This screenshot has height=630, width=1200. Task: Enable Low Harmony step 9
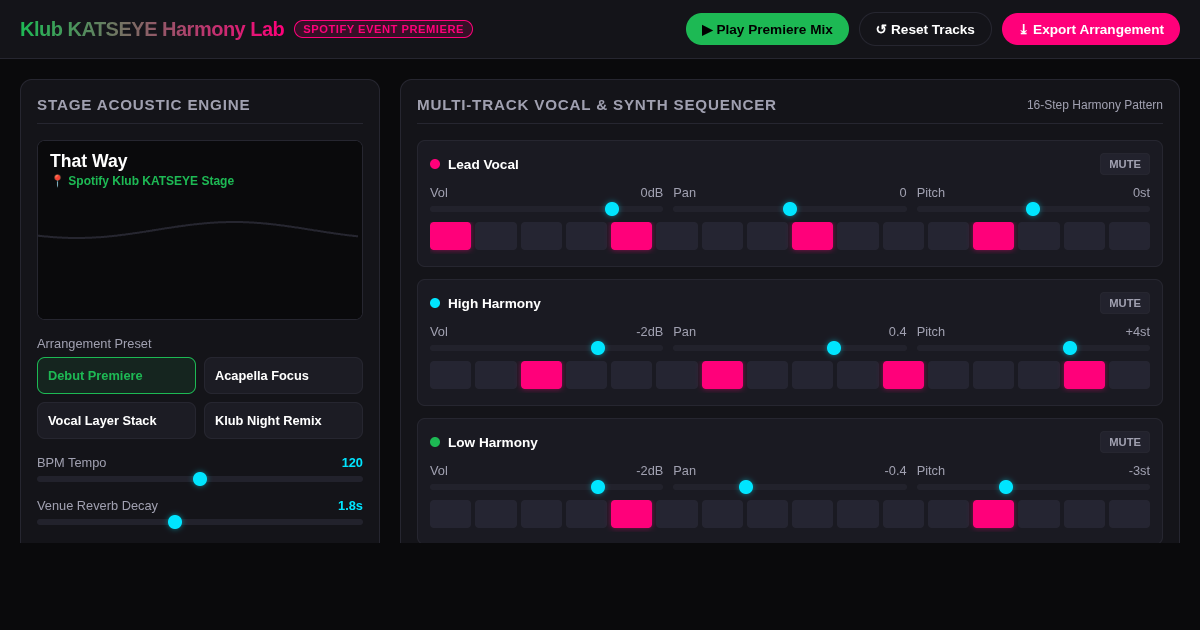812,514
